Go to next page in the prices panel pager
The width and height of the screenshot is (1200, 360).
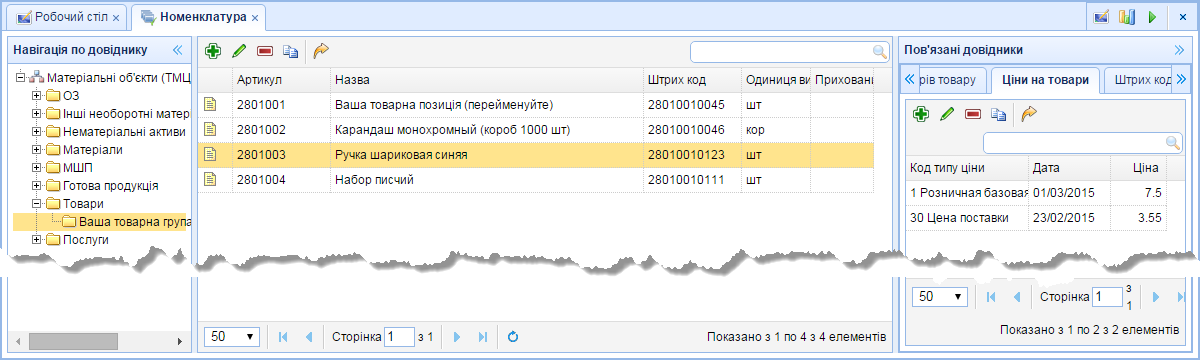tap(1155, 297)
